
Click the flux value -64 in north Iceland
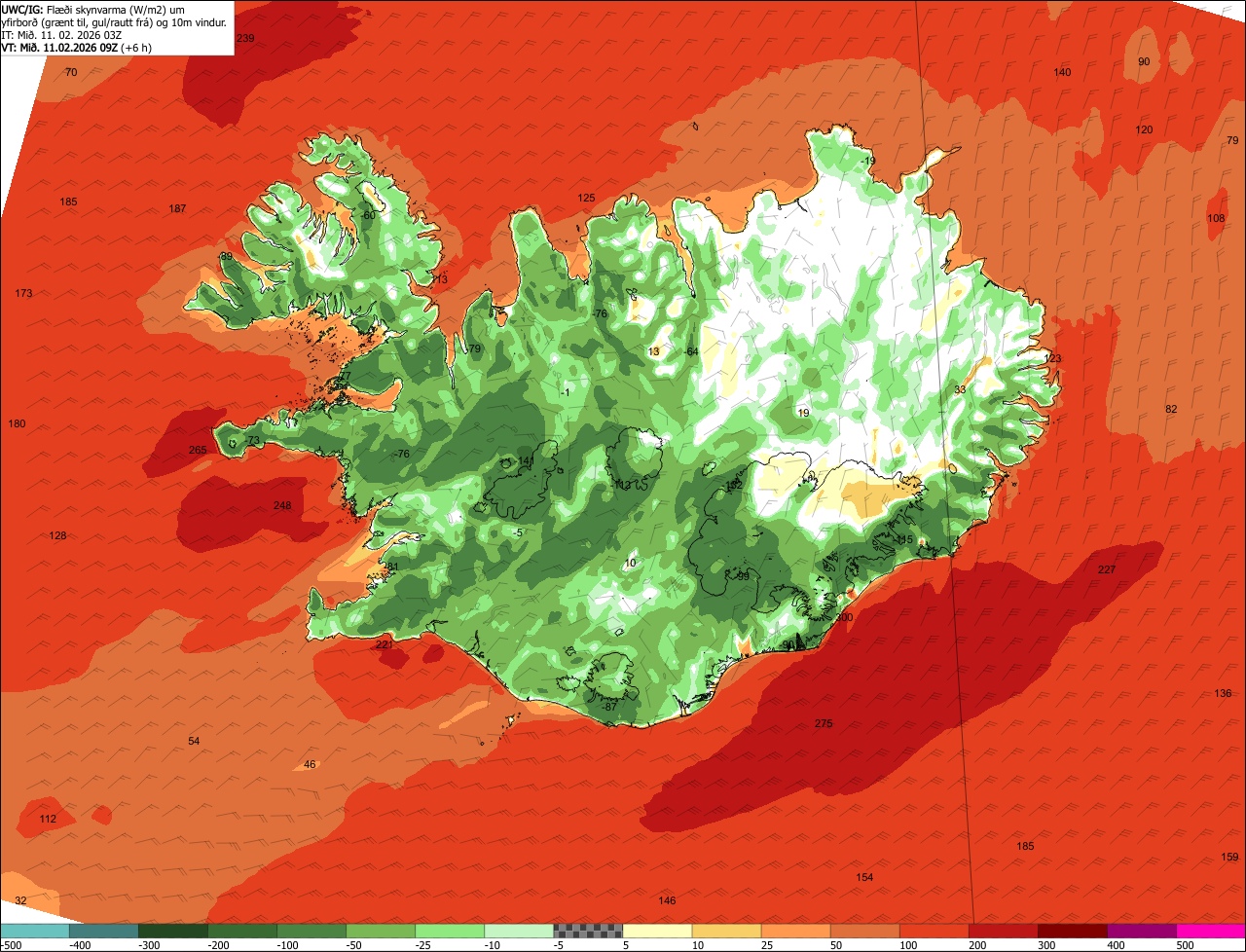click(690, 351)
